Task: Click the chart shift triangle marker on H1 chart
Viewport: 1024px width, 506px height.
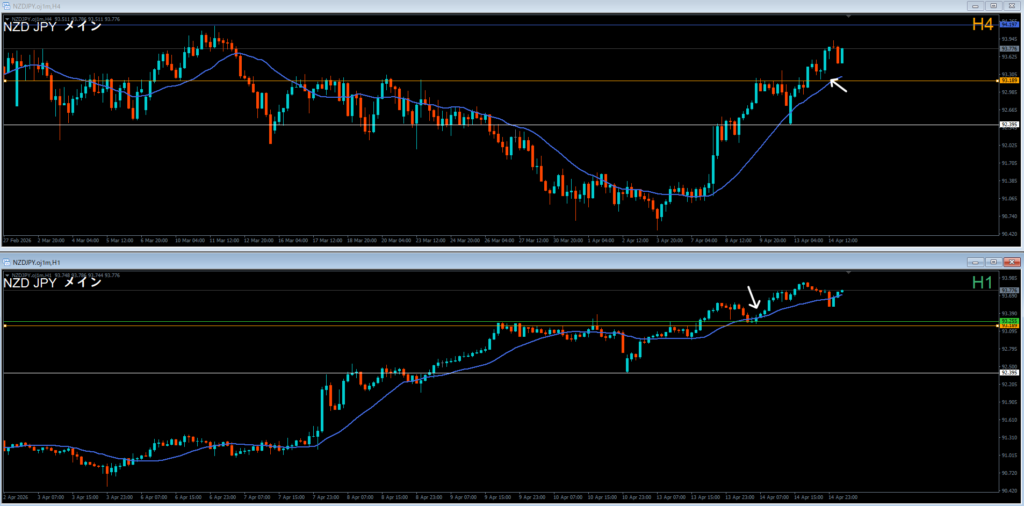Action: click(x=849, y=272)
